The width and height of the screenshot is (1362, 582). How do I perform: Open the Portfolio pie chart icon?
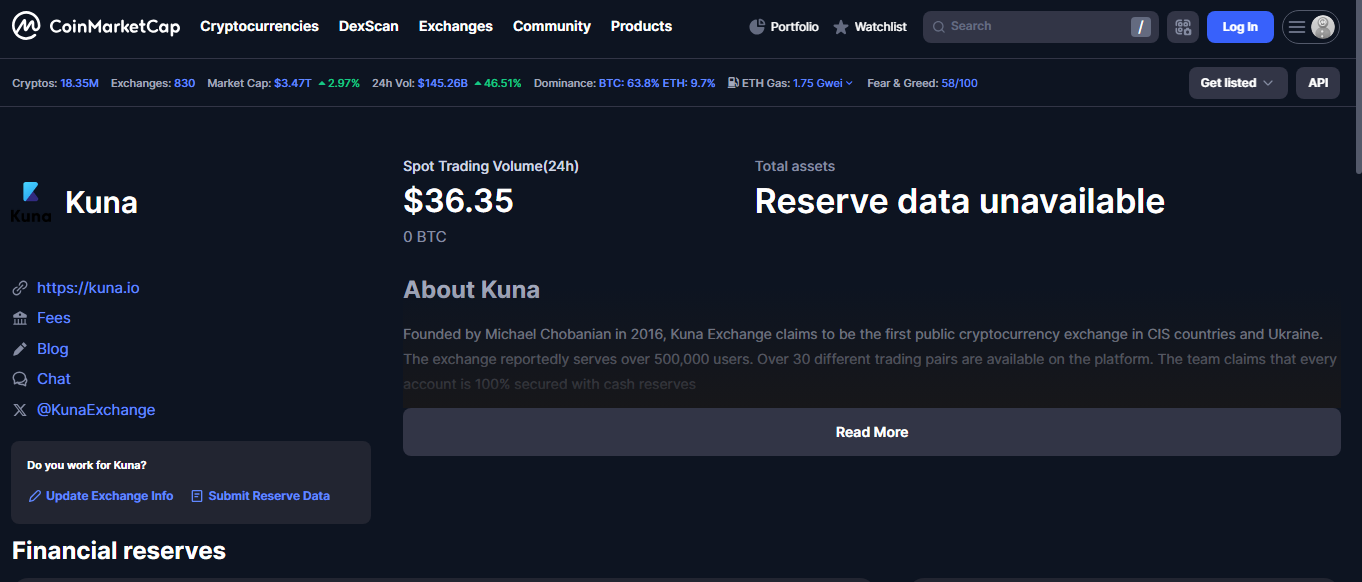click(x=757, y=27)
